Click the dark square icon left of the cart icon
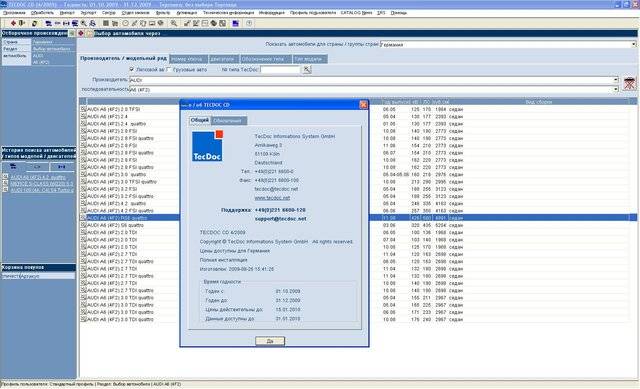The image size is (640, 389). point(106,23)
